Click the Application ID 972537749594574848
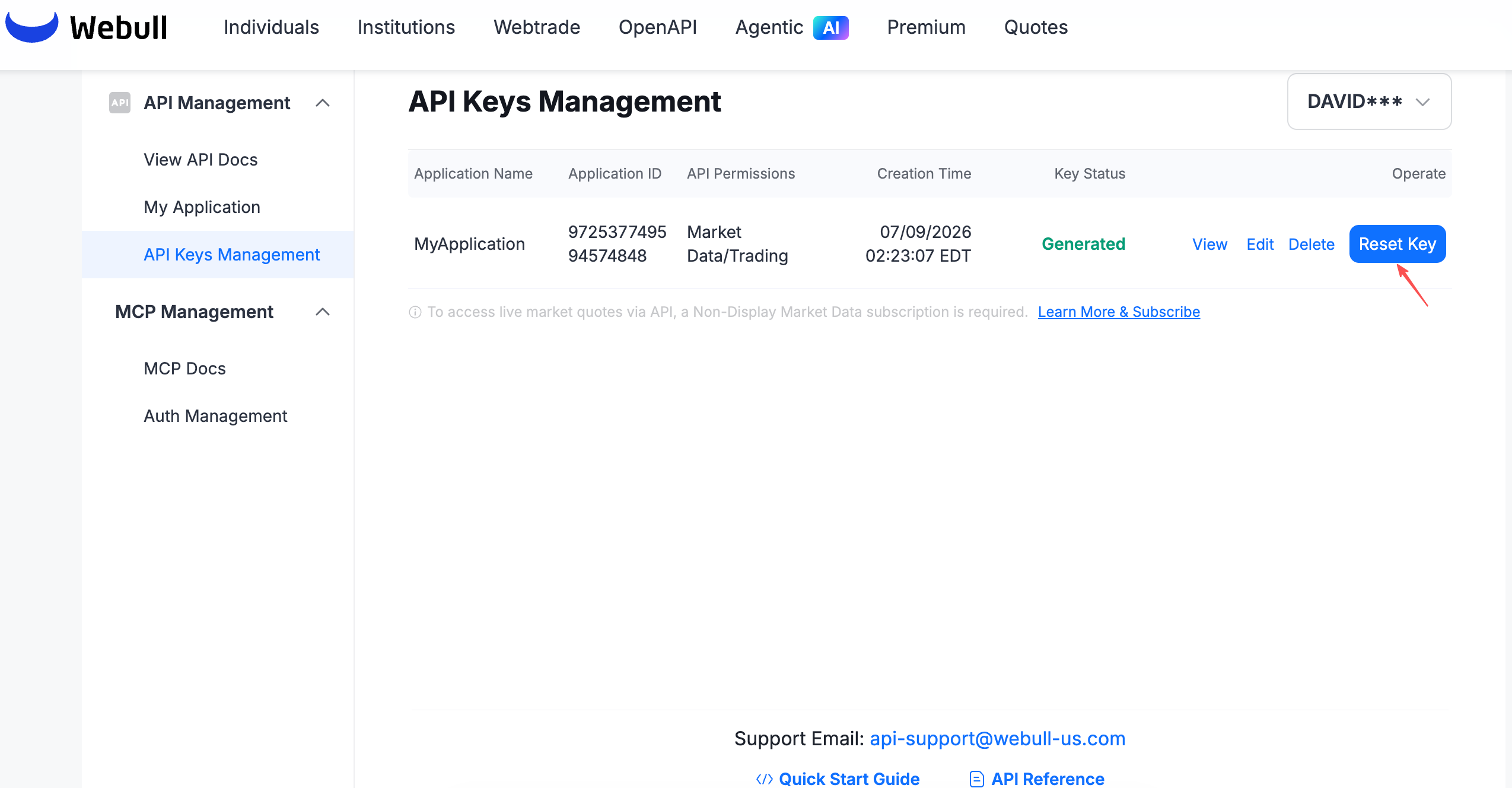 (617, 244)
